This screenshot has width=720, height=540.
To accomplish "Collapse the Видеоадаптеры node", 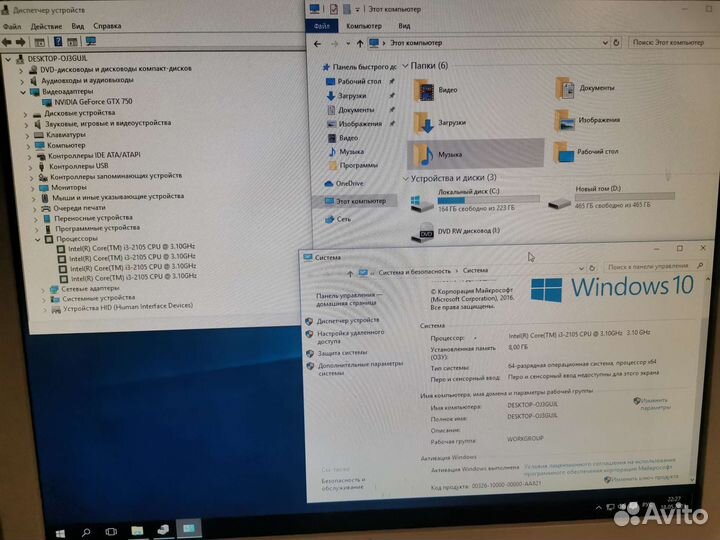I will (22, 92).
